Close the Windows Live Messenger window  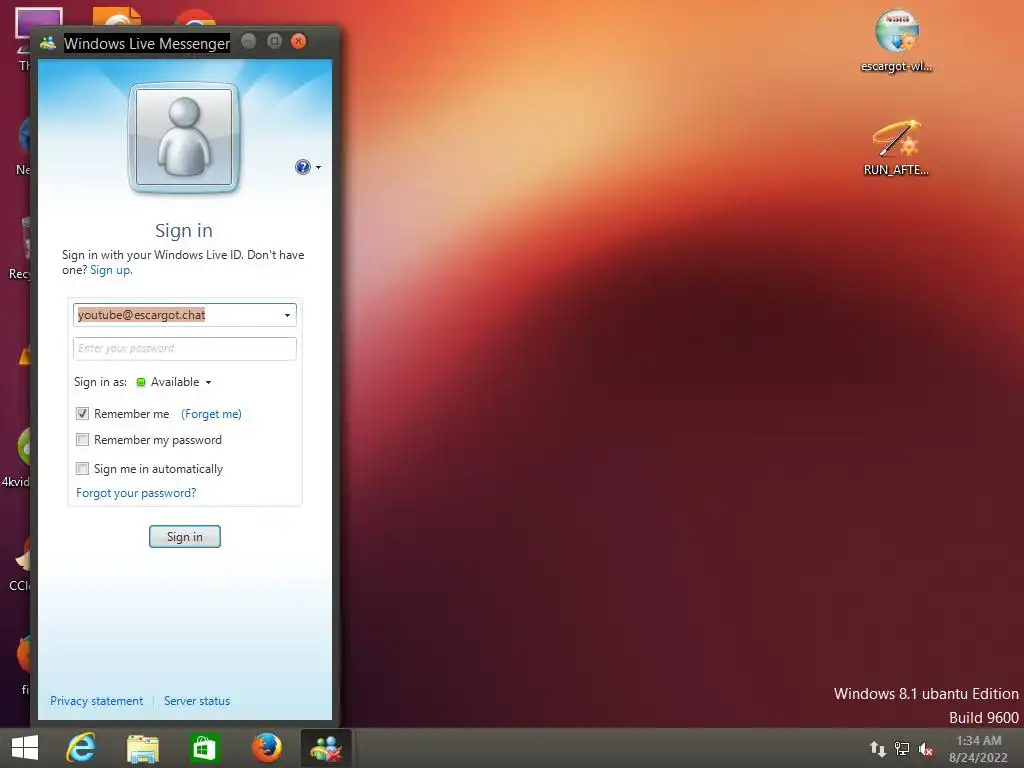tap(298, 41)
